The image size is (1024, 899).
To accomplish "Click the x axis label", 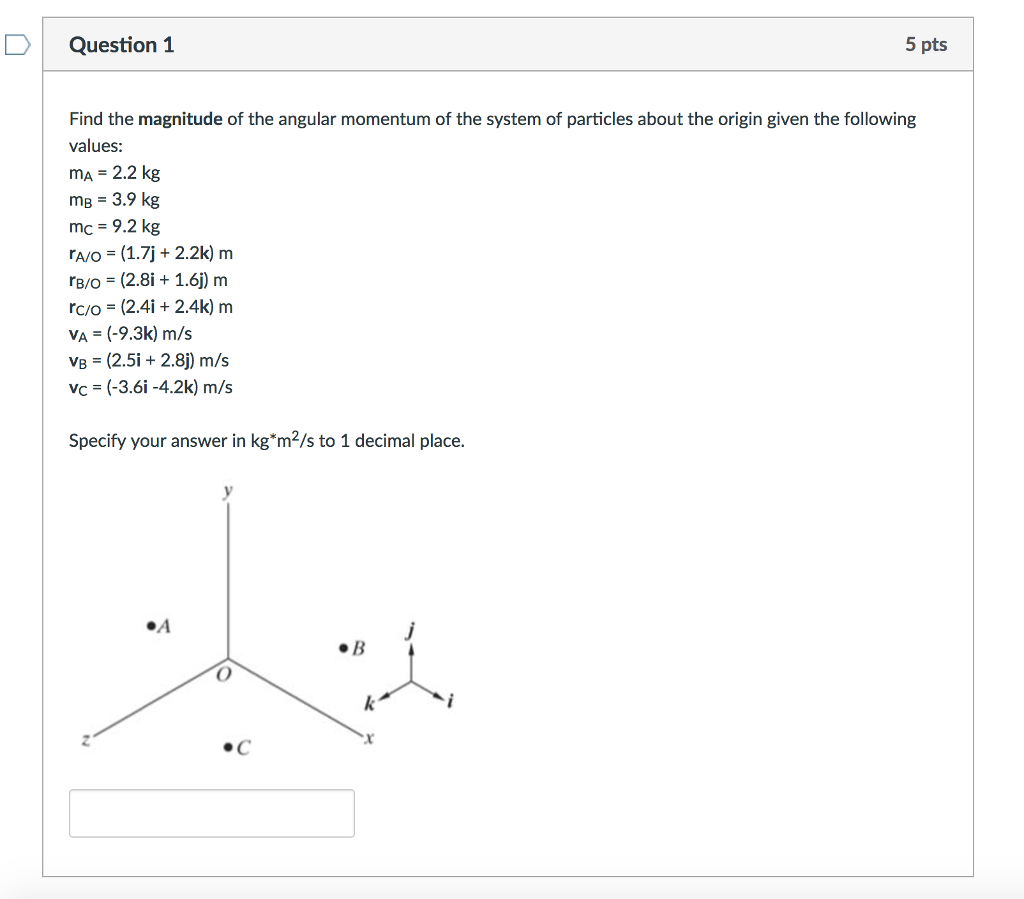I will pos(368,740).
